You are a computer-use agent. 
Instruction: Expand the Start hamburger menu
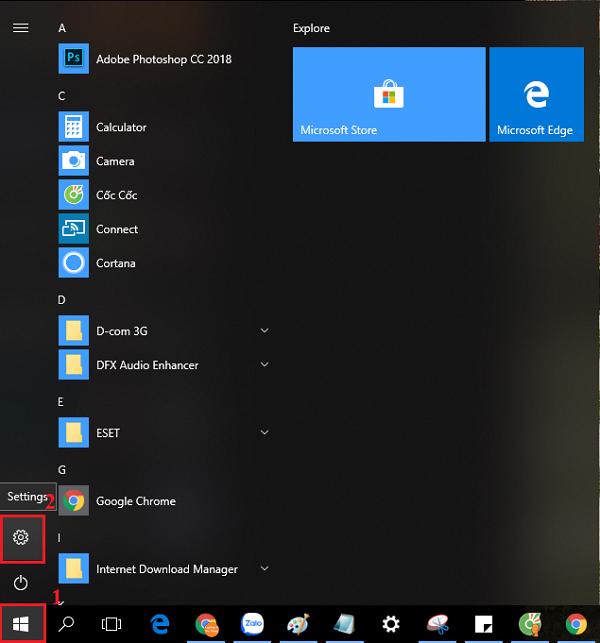coord(20,28)
